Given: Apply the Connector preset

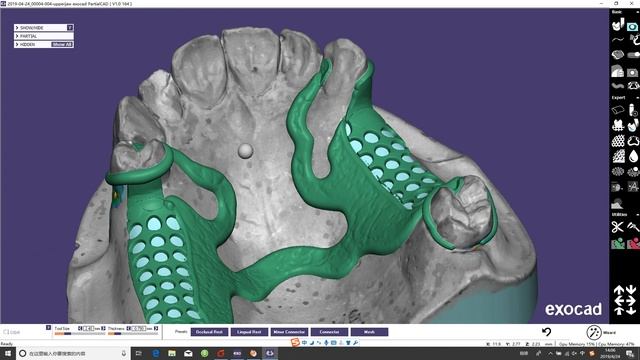Looking at the screenshot, I should (x=329, y=332).
